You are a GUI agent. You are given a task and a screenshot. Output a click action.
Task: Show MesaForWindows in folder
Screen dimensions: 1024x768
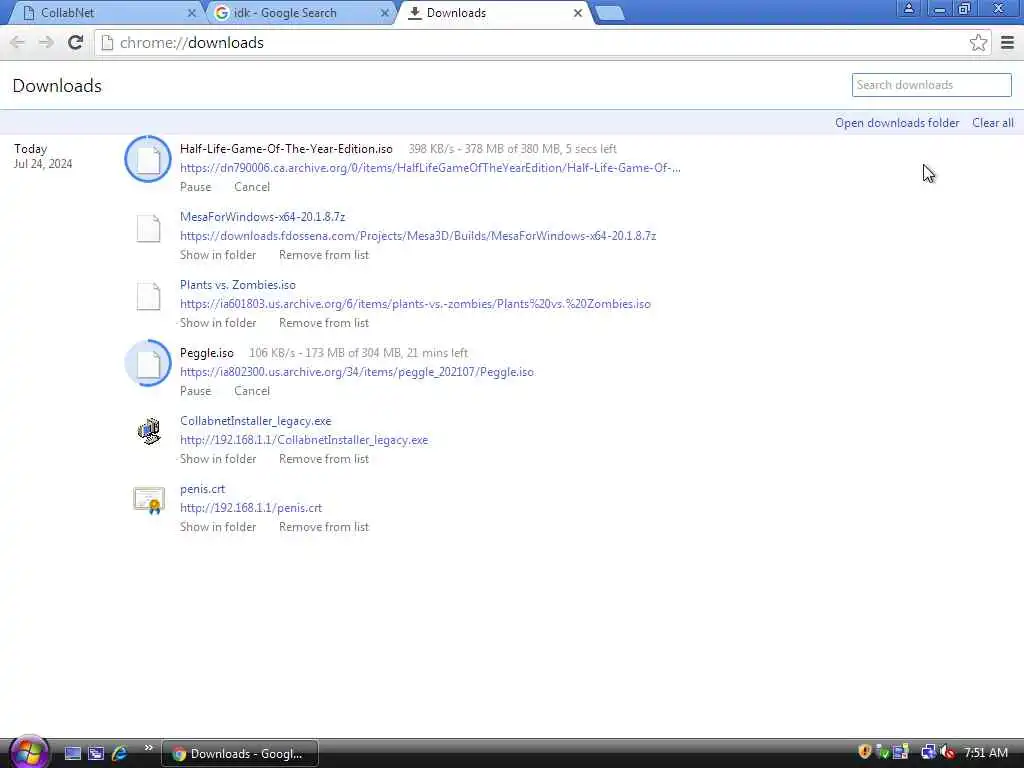217,255
